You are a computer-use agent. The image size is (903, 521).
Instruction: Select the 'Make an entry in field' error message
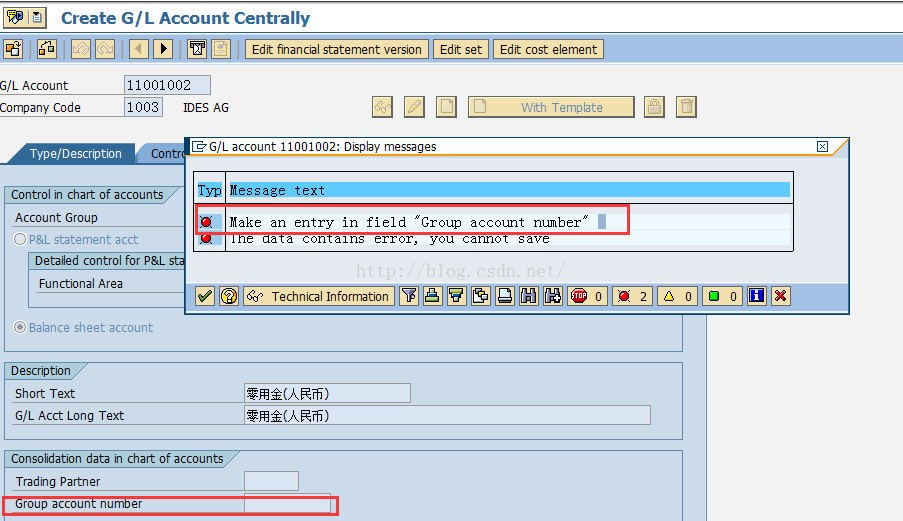[494, 222]
